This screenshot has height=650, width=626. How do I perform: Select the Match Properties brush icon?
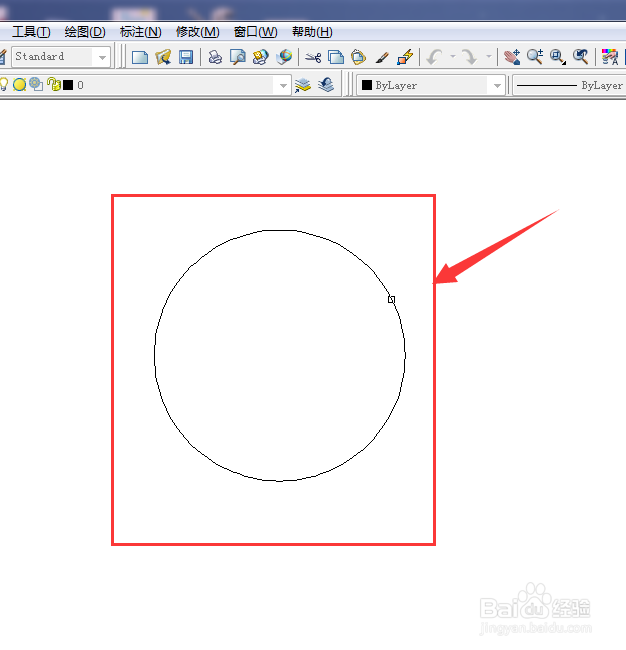point(382,57)
